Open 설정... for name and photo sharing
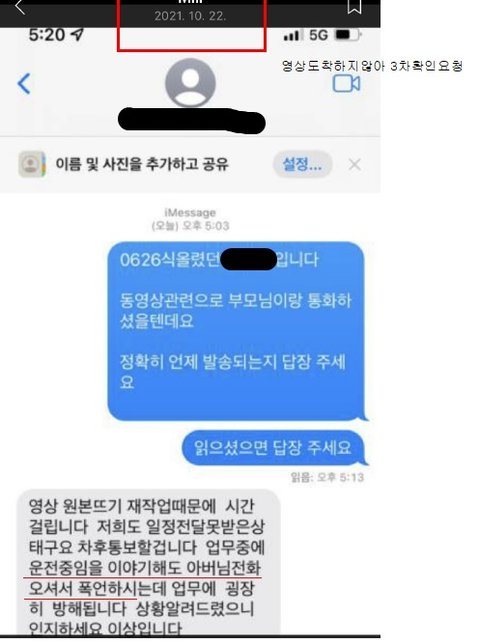This screenshot has width=480, height=644. 302,165
